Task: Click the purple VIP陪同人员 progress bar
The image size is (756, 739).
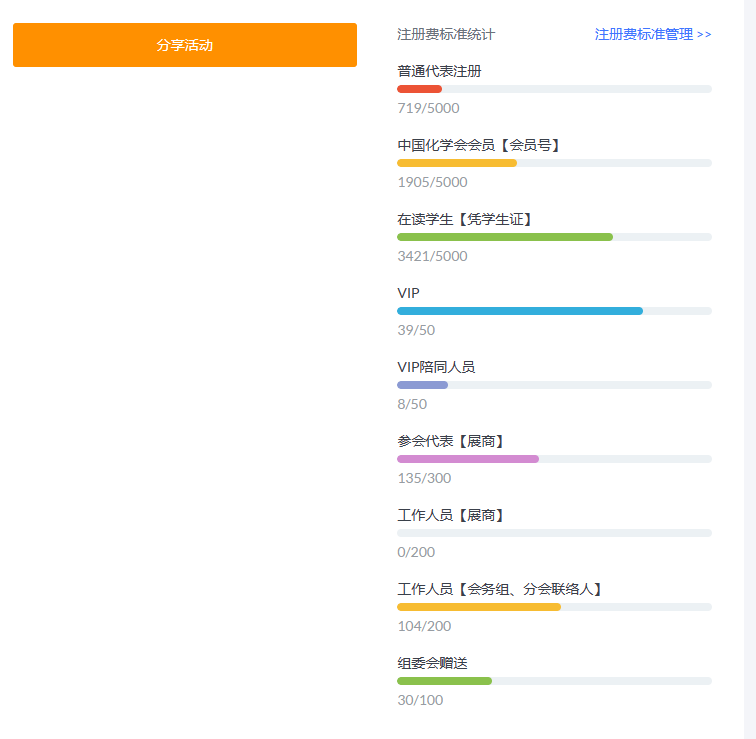Action: coord(554,385)
